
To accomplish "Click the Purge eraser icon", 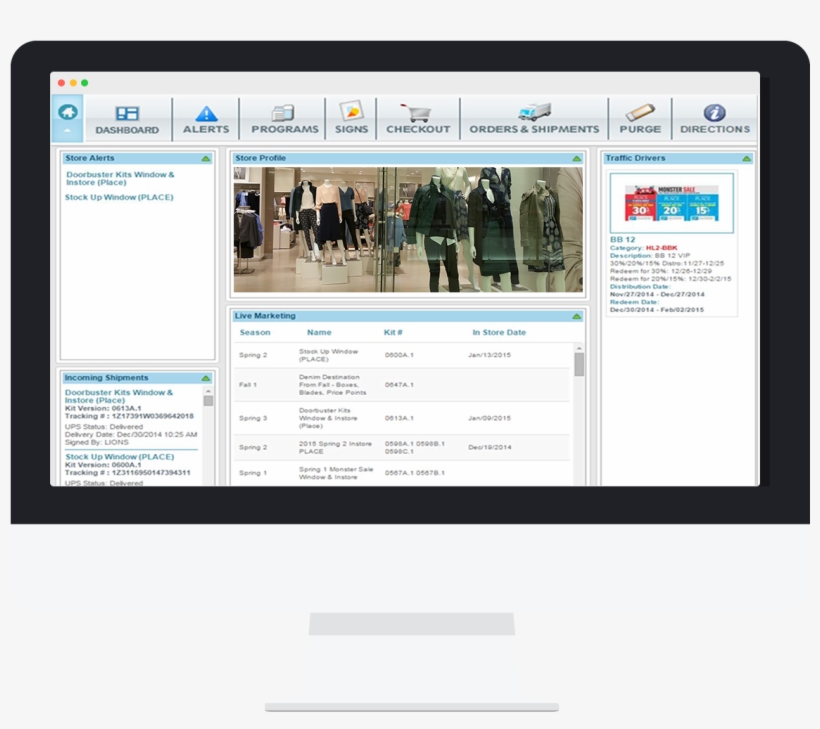I will (x=639, y=112).
